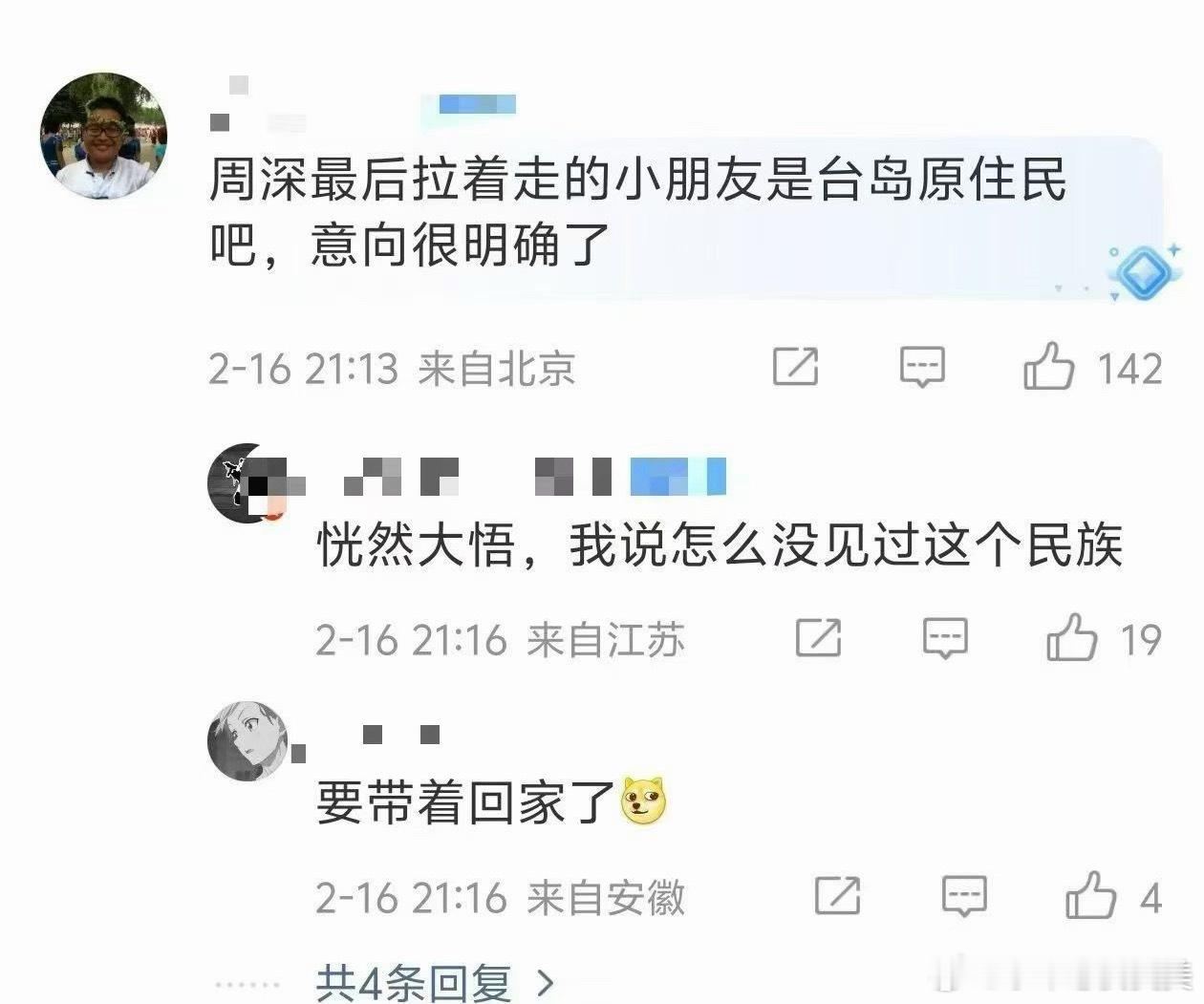Tap the blurred username of third commenter
Screen dimensions: 1204x1004
(x=401, y=735)
